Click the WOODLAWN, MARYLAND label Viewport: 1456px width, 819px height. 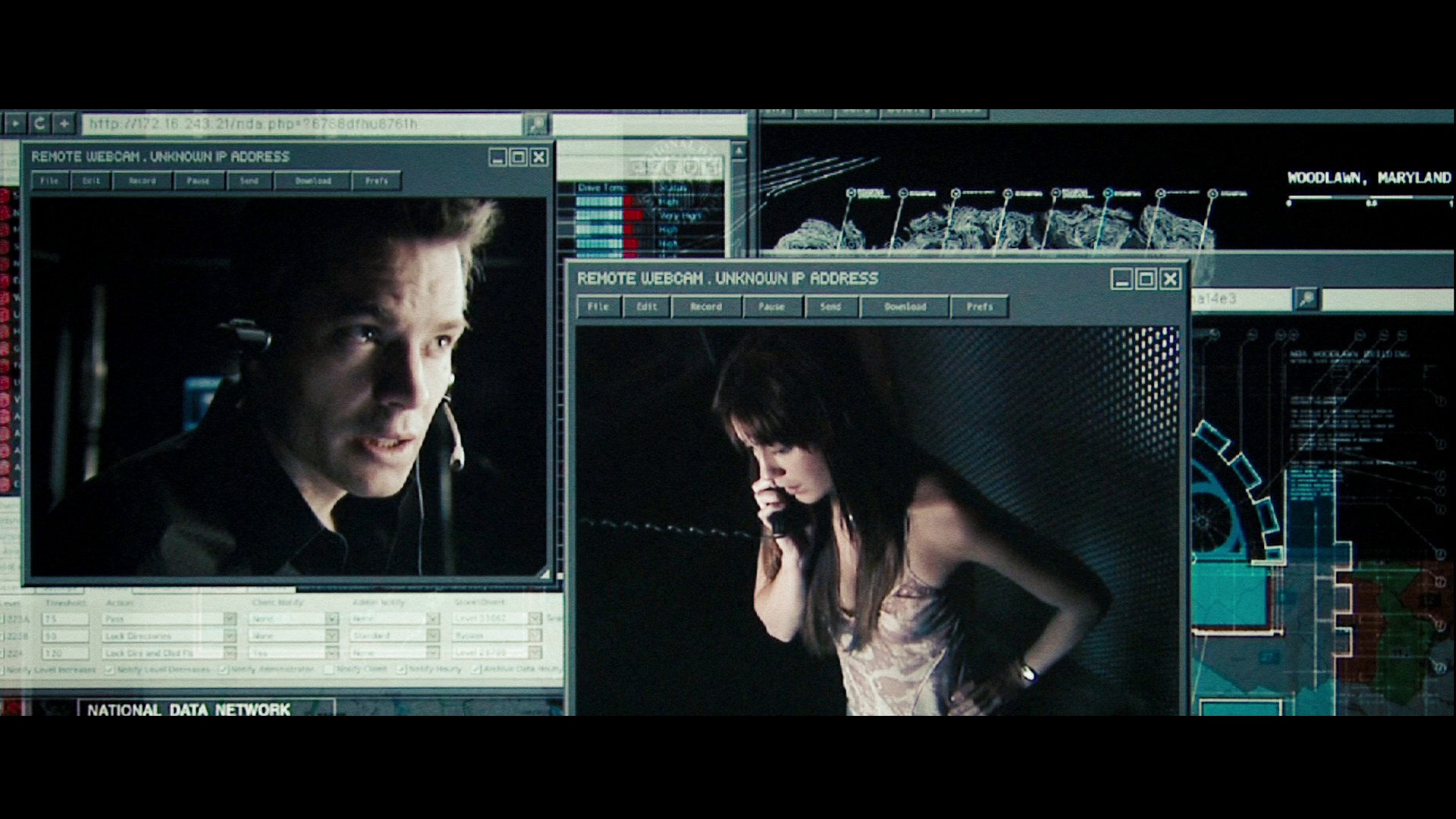[x=1369, y=178]
